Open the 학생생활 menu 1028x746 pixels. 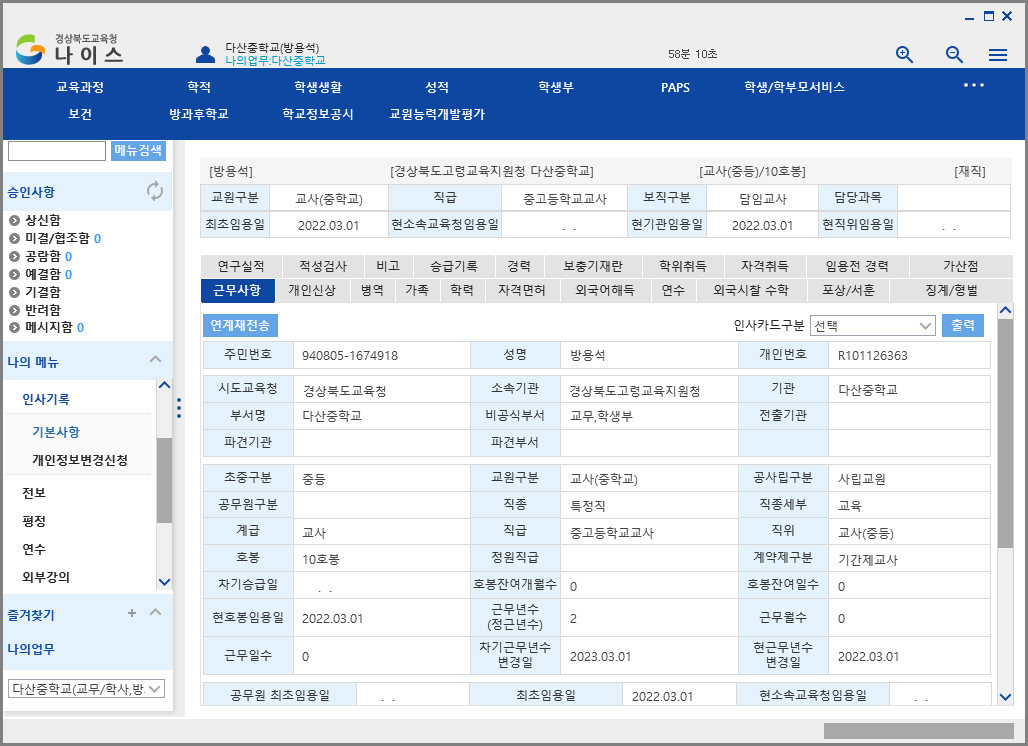[318, 87]
